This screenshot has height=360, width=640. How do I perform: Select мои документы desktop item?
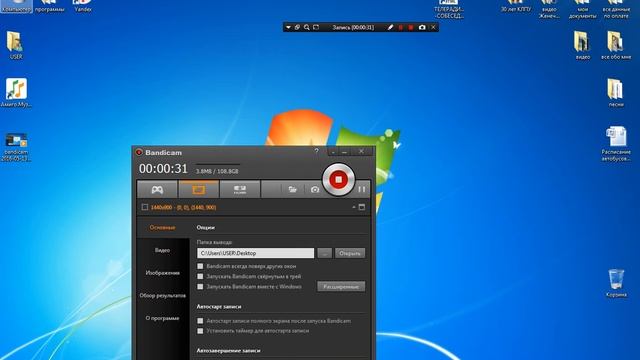coord(582,9)
